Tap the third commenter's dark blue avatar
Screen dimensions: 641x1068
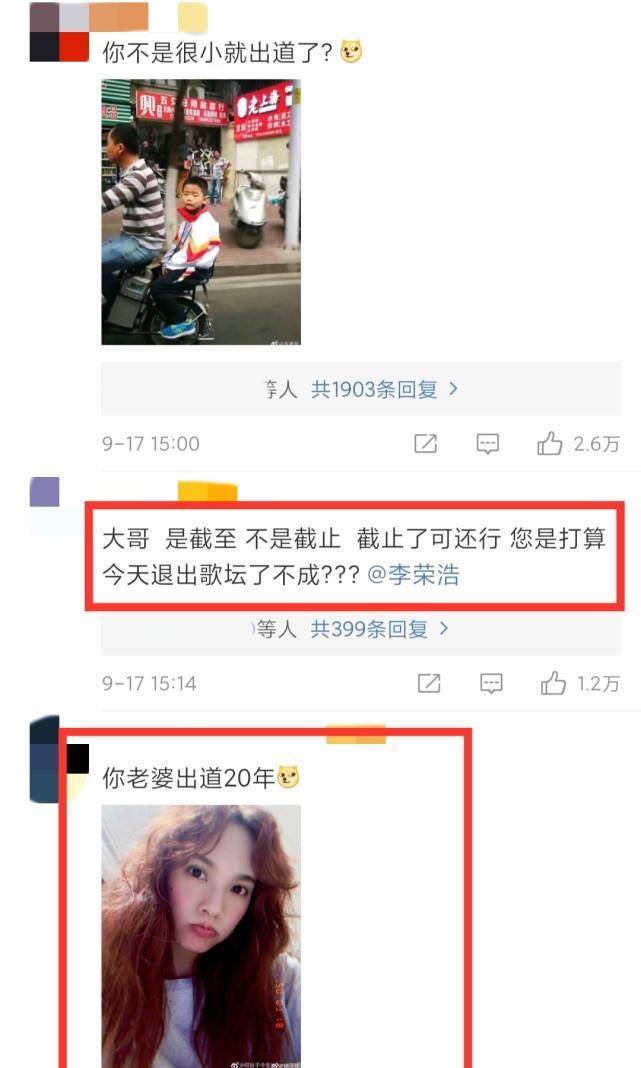click(44, 759)
